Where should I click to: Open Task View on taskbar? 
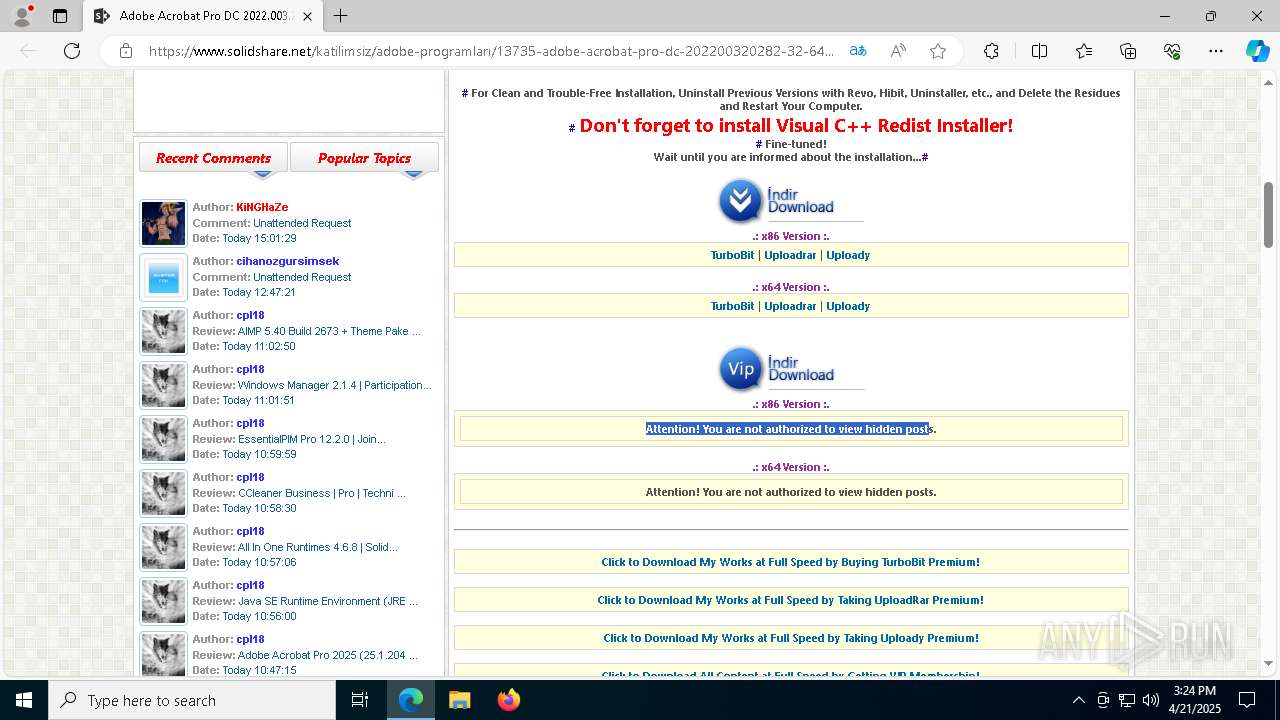360,700
